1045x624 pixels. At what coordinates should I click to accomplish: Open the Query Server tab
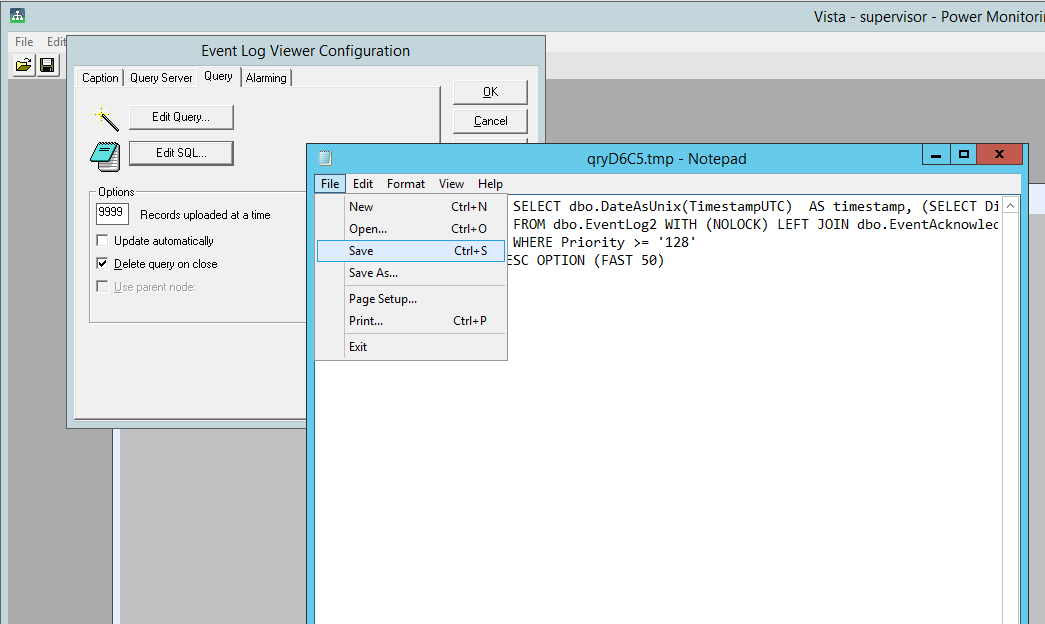pyautogui.click(x=161, y=78)
